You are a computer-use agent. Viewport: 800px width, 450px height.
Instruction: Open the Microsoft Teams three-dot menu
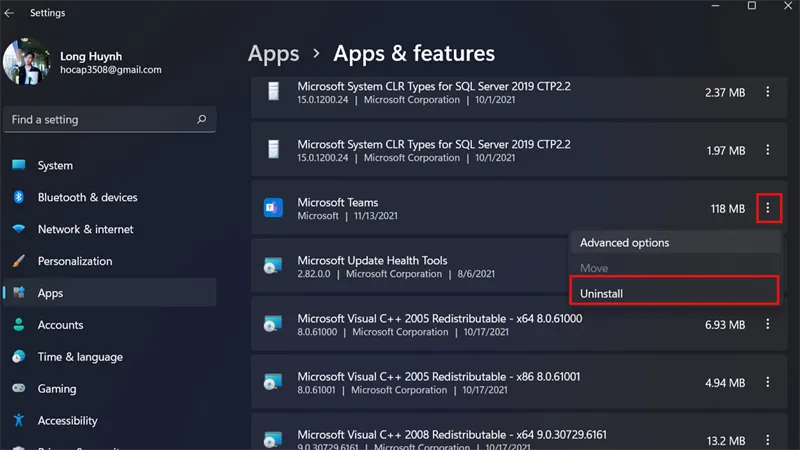tap(768, 208)
